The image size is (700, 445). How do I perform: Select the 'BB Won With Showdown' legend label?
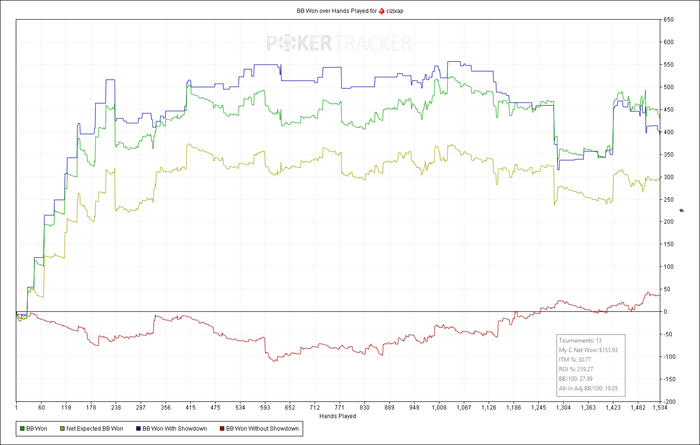tap(175, 428)
